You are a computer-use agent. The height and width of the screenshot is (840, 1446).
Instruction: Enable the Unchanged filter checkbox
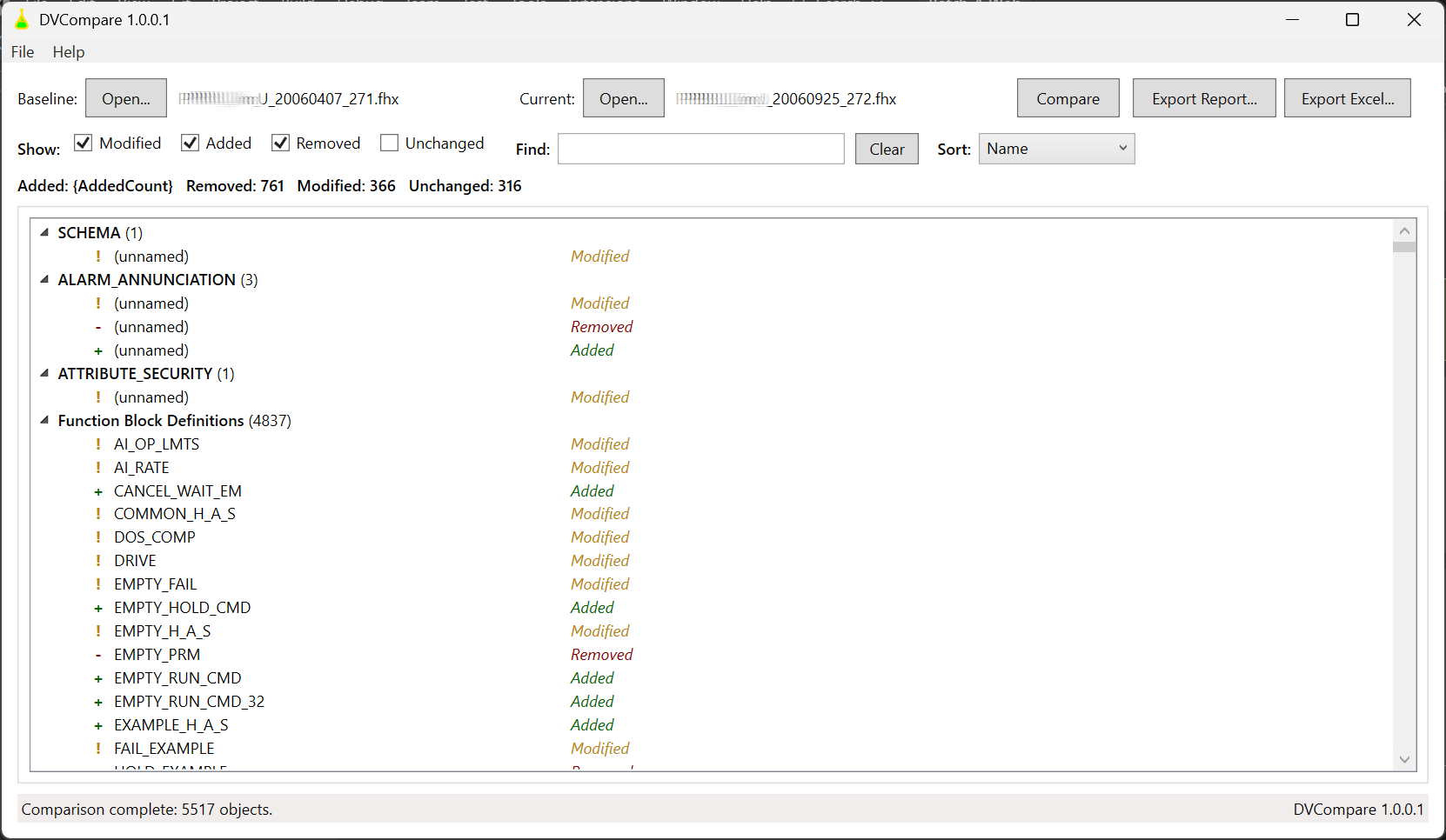389,143
